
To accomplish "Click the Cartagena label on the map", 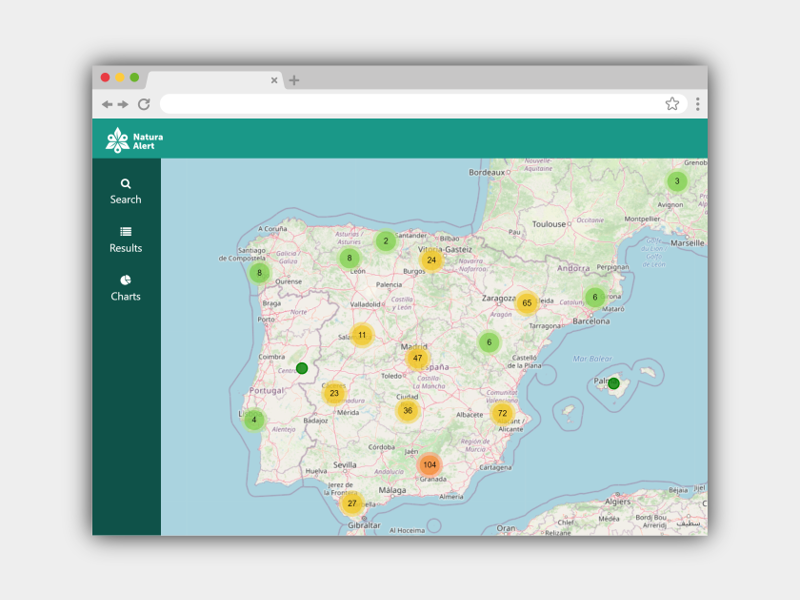I will pyautogui.click(x=495, y=467).
